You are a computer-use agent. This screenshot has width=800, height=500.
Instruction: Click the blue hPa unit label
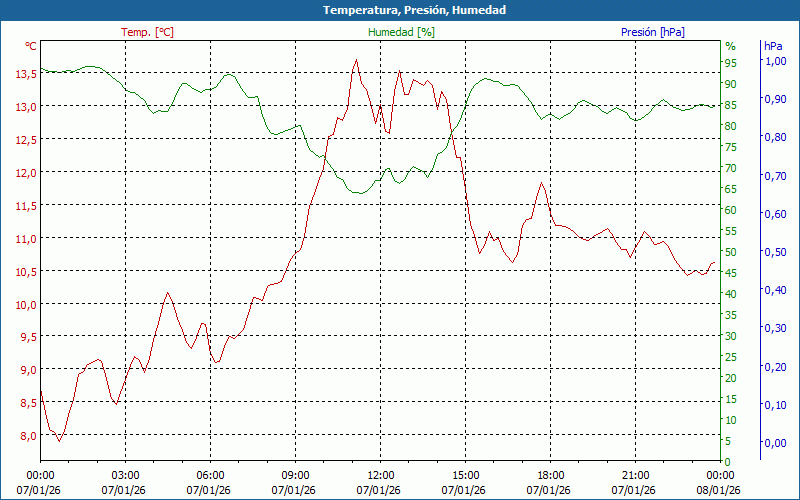[x=773, y=46]
